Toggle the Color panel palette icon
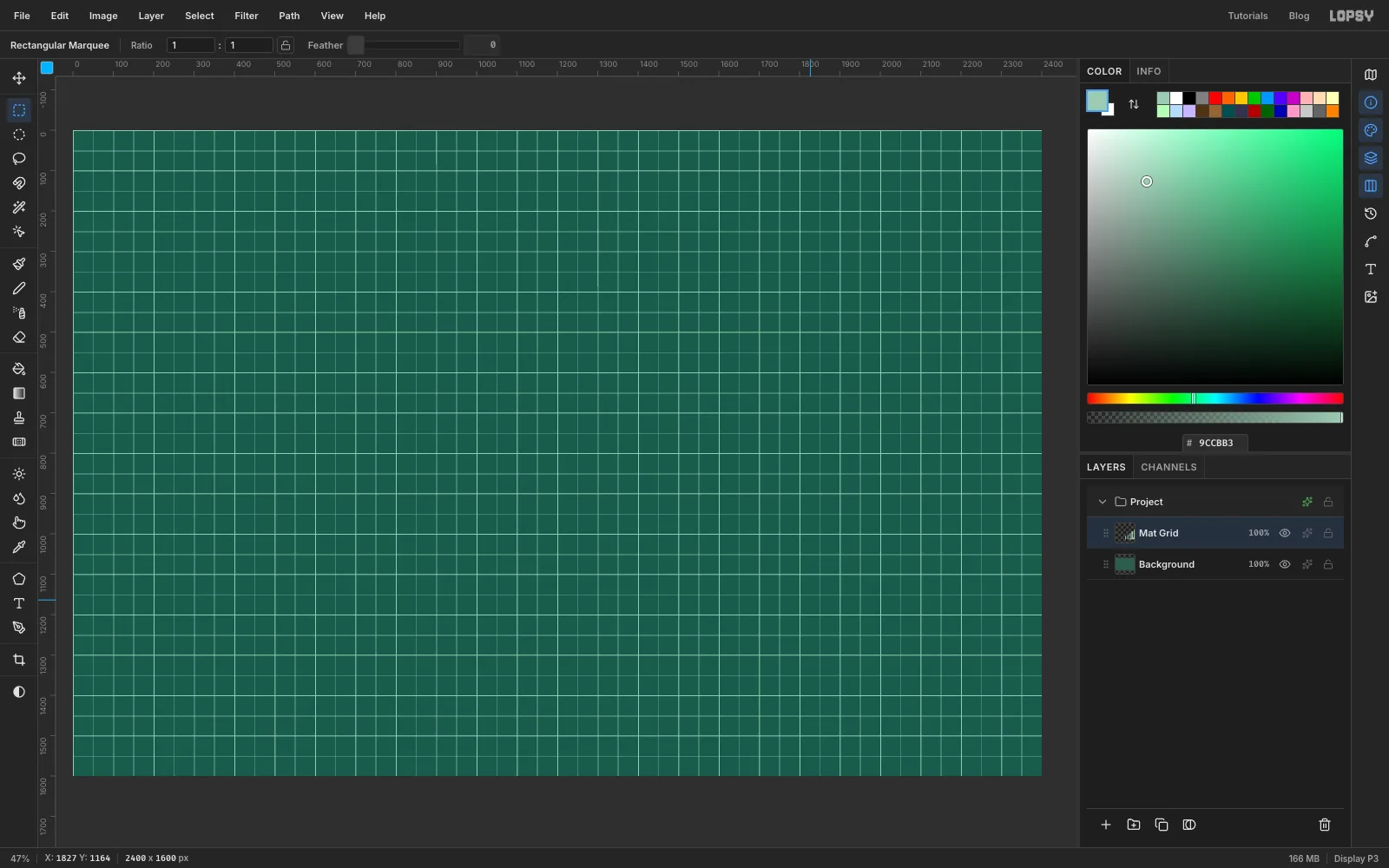The width and height of the screenshot is (1389, 868). click(x=1371, y=130)
